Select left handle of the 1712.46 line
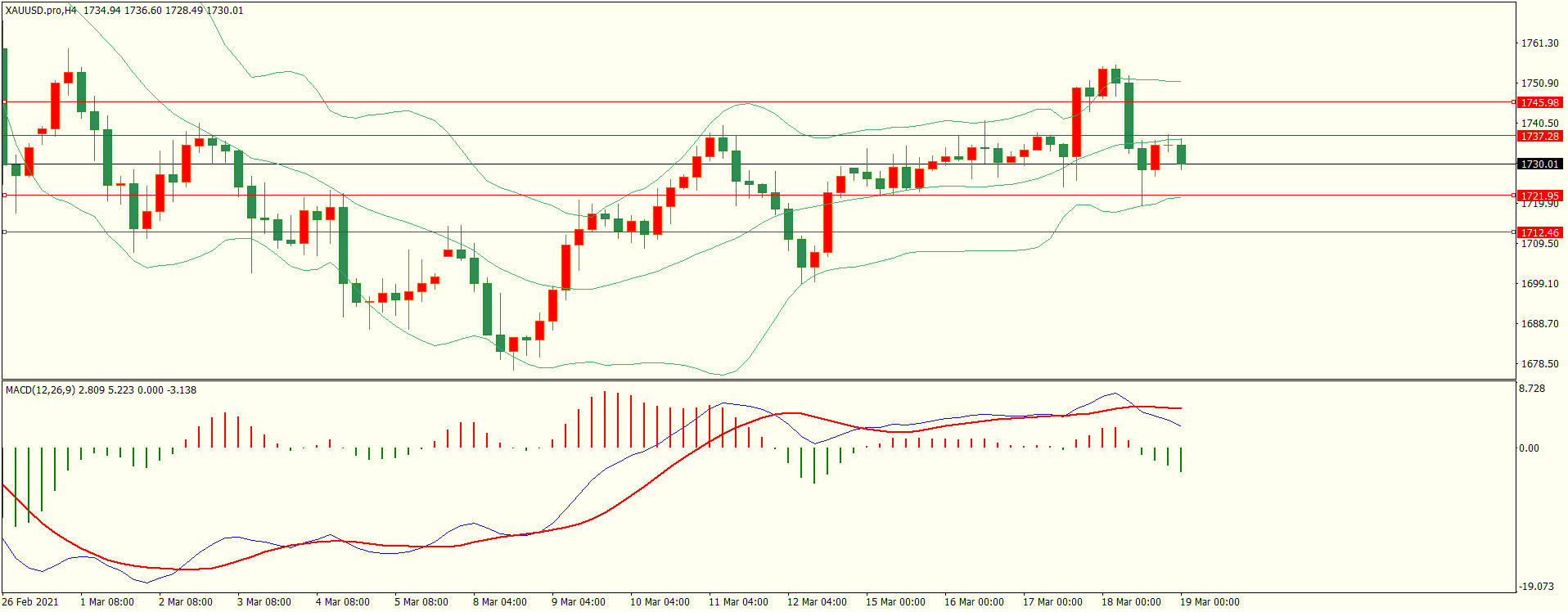Screen dimensions: 1568x612 pyautogui.click(x=4, y=232)
